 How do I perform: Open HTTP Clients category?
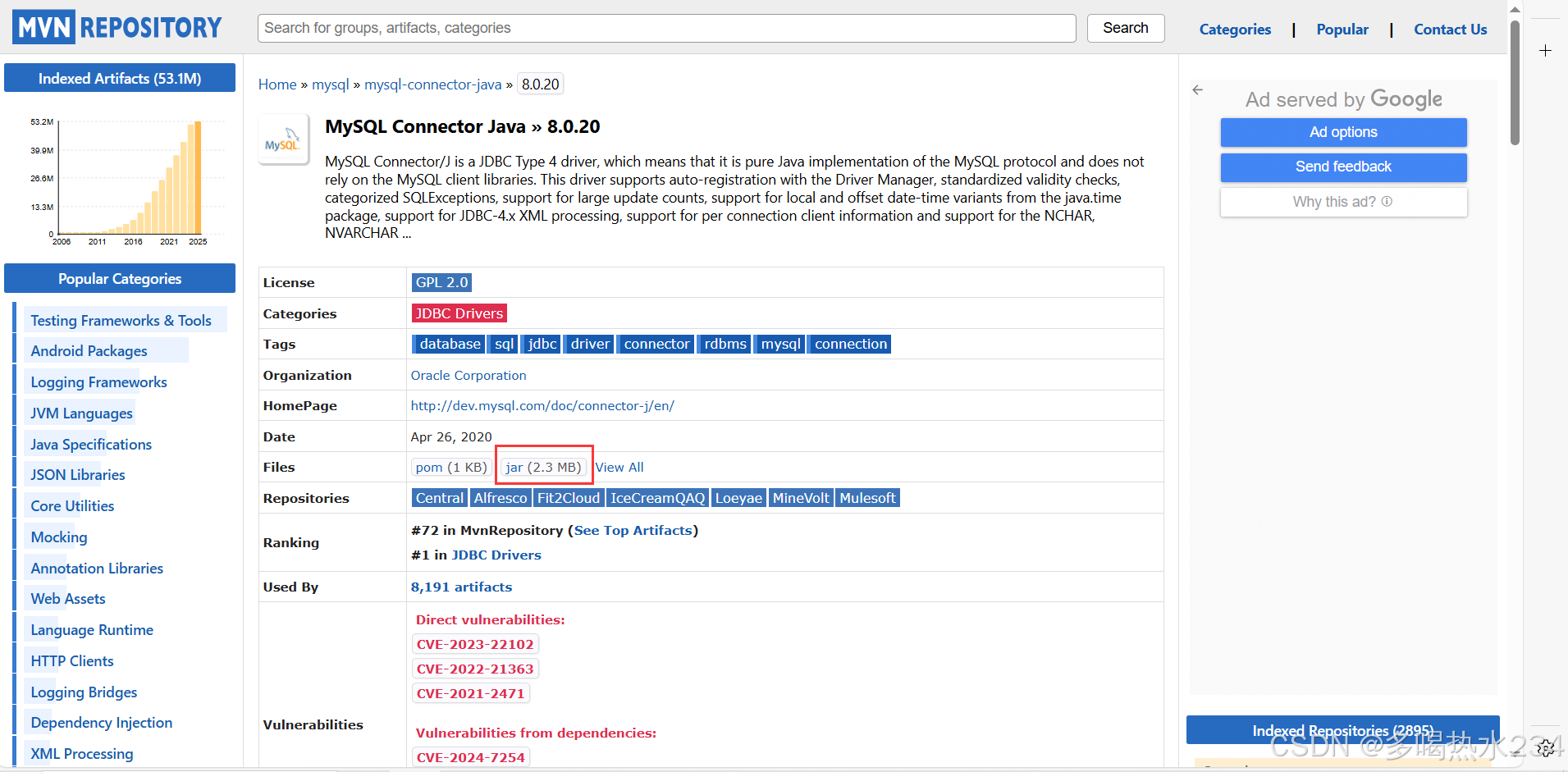(x=72, y=661)
